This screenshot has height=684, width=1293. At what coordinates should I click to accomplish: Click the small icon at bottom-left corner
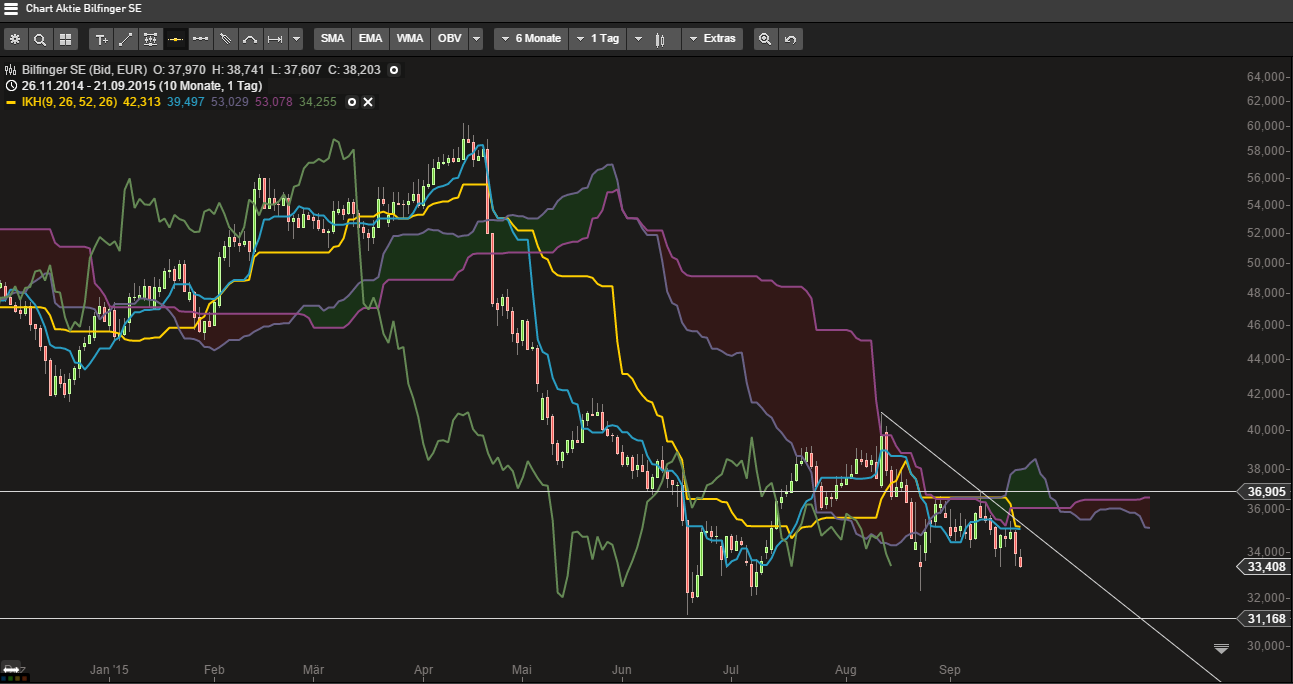point(12,668)
